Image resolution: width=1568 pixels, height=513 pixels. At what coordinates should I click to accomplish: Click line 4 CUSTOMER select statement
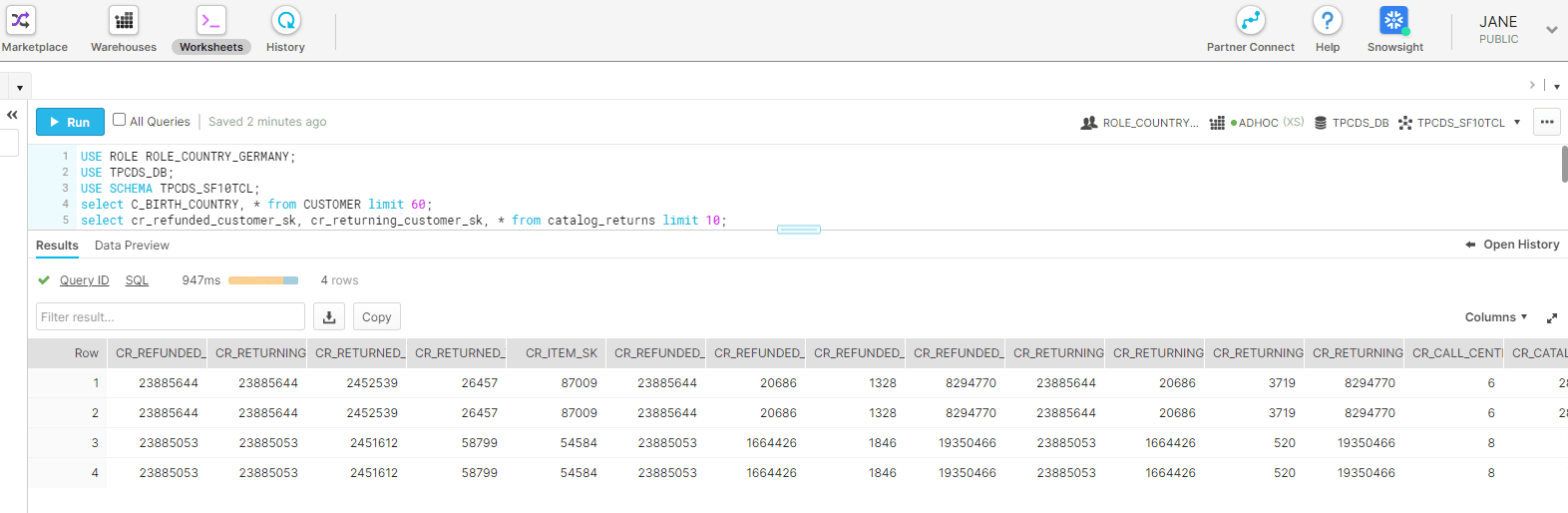256,205
